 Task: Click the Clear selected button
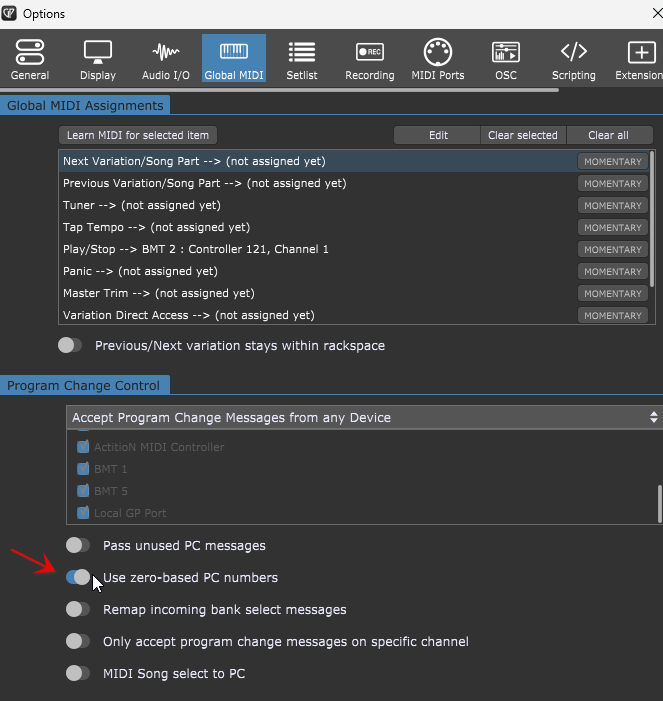(523, 135)
